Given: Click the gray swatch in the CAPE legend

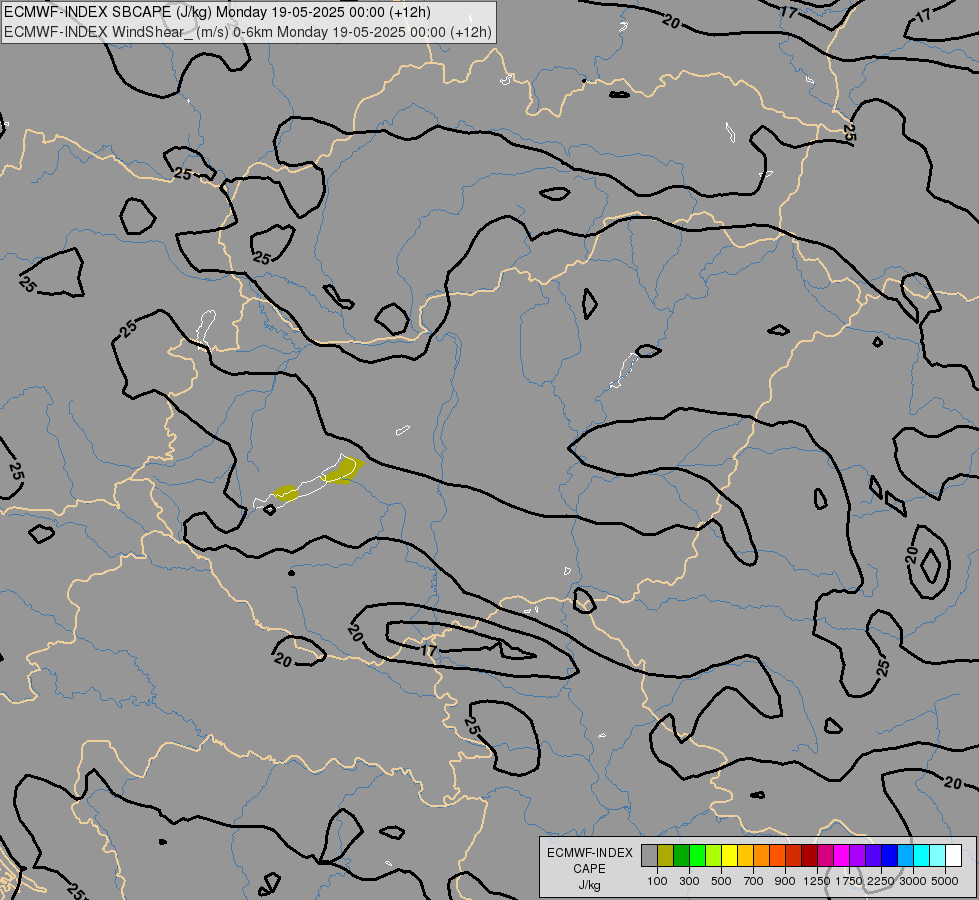Looking at the screenshot, I should click(x=649, y=856).
